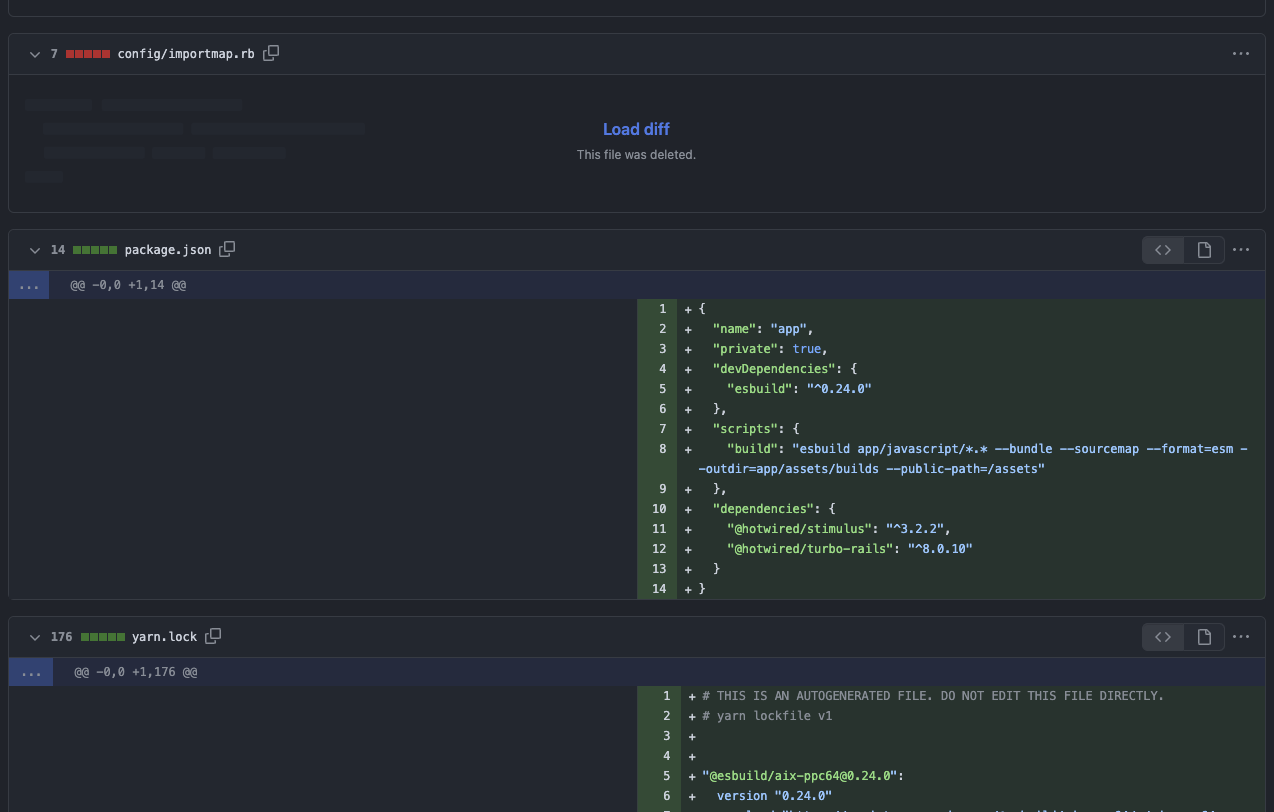Expand hidden lines in package.json hunk

coord(29,285)
